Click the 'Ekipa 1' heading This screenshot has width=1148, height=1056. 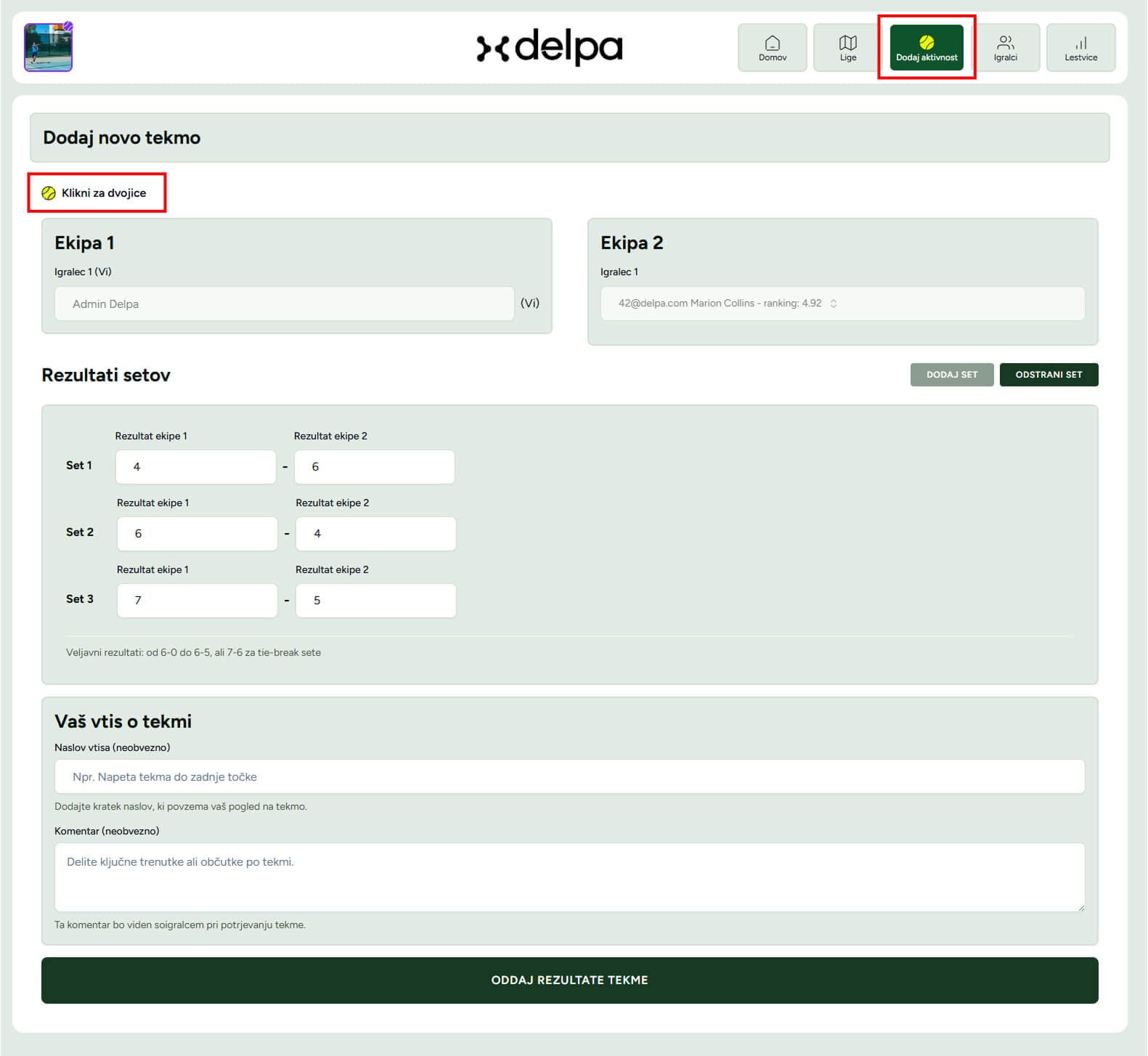pos(84,243)
